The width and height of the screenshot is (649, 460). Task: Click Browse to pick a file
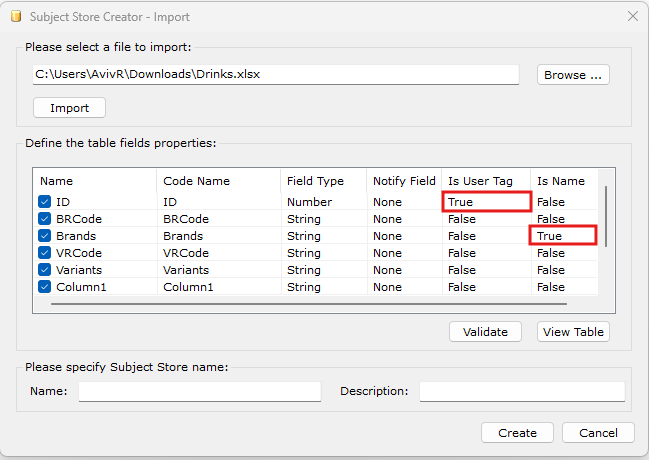pyautogui.click(x=573, y=75)
